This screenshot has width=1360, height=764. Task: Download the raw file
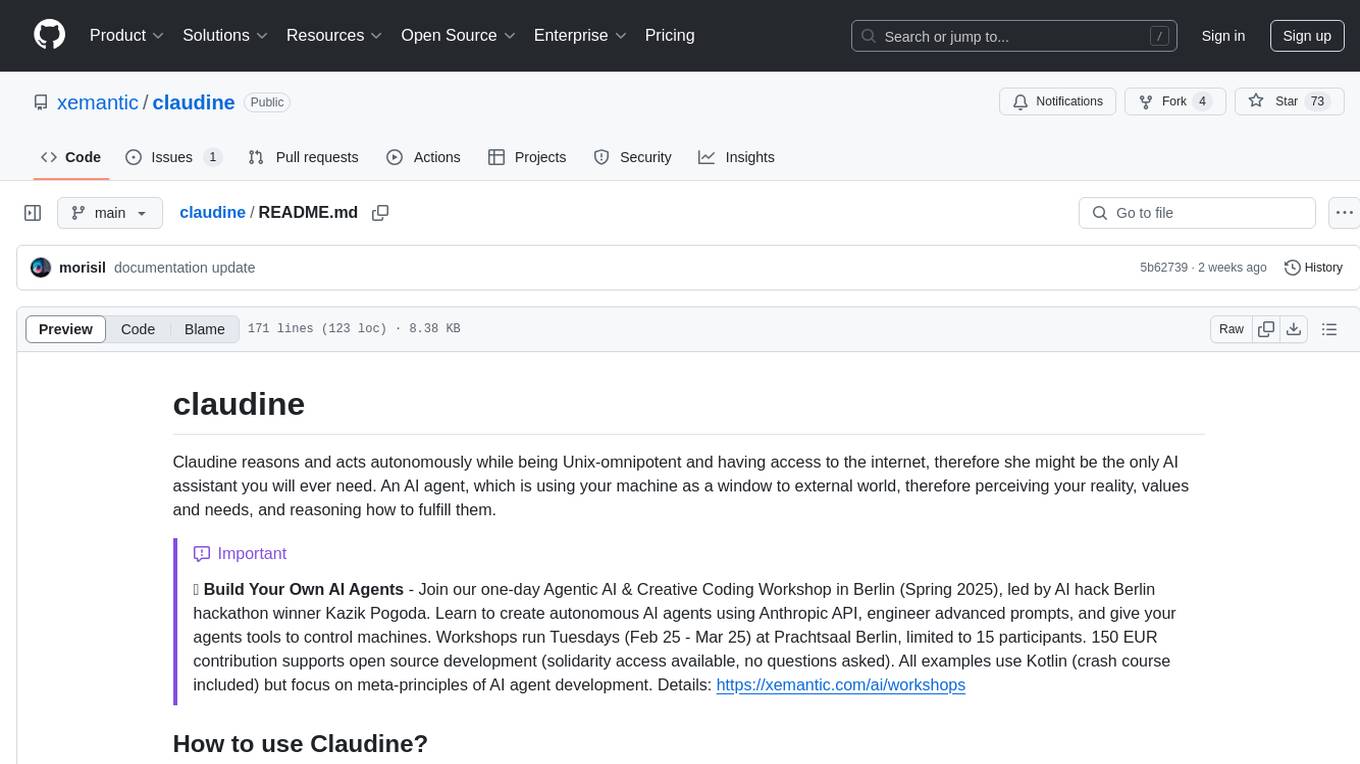click(x=1294, y=329)
